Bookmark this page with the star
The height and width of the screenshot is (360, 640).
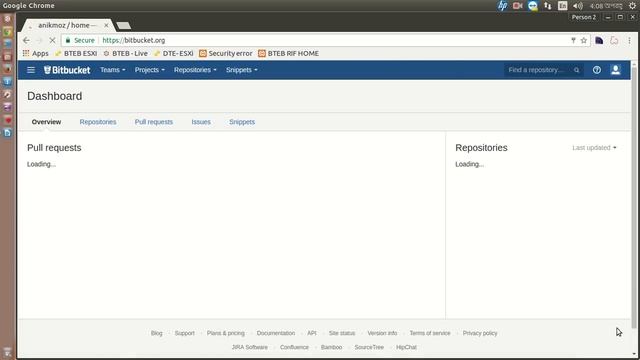point(584,40)
